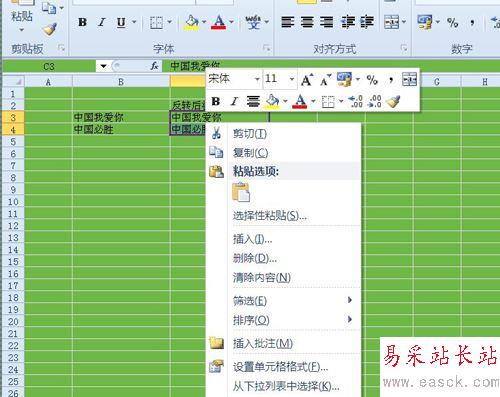This screenshot has width=500, height=397.
Task: Open the font size 11 dropdown in mini toolbar
Action: [292, 79]
